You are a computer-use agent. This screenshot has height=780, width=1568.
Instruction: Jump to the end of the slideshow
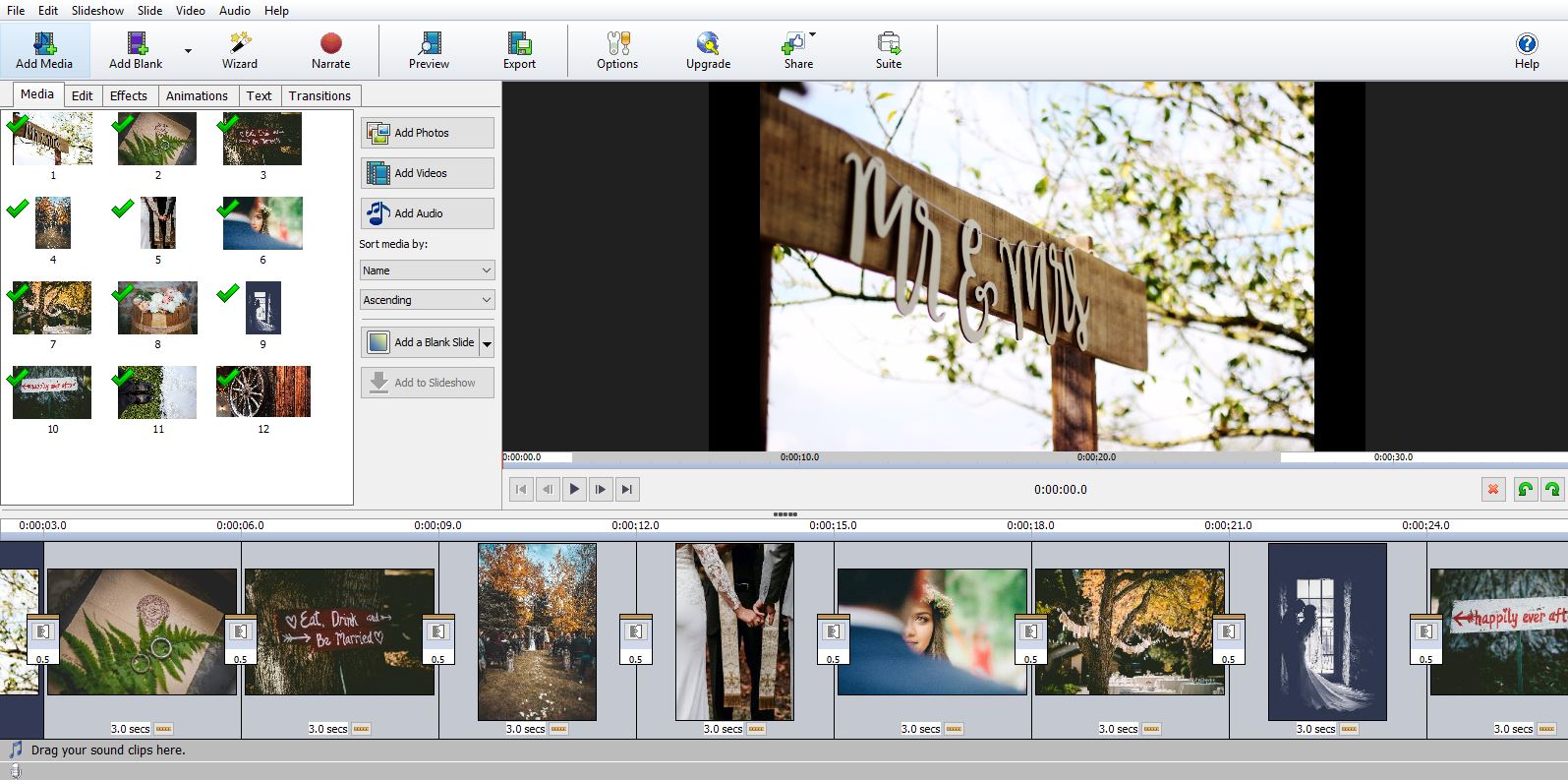[627, 489]
